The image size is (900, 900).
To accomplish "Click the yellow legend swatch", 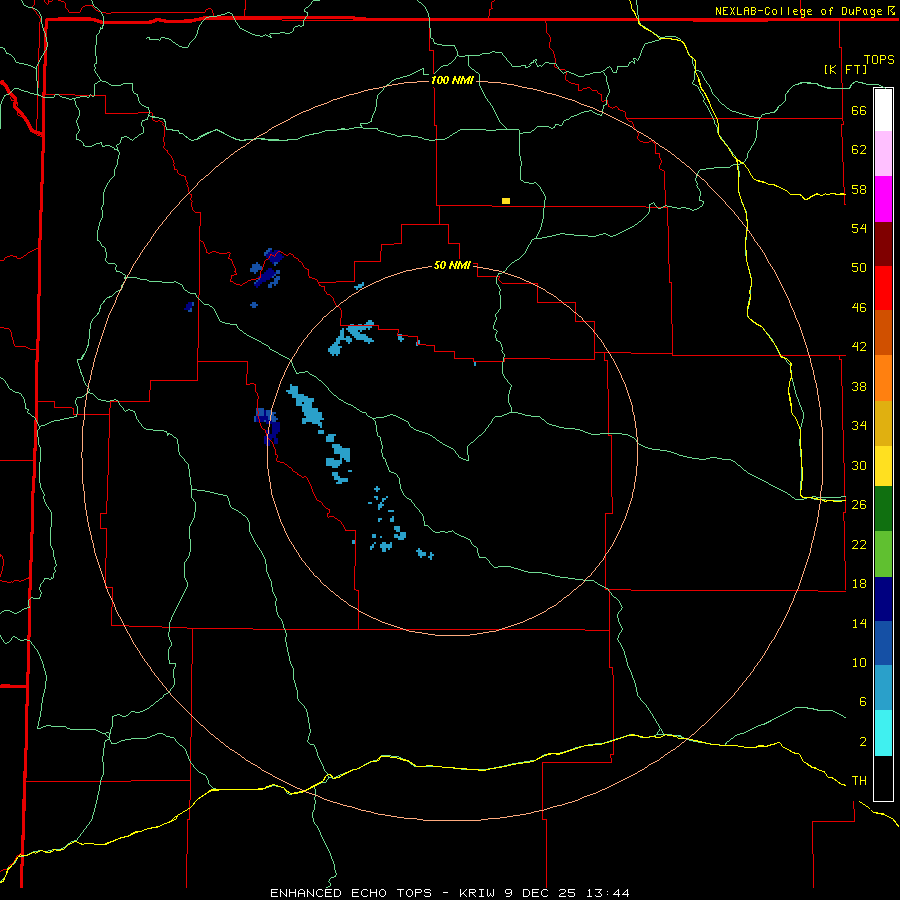I will (x=883, y=466).
